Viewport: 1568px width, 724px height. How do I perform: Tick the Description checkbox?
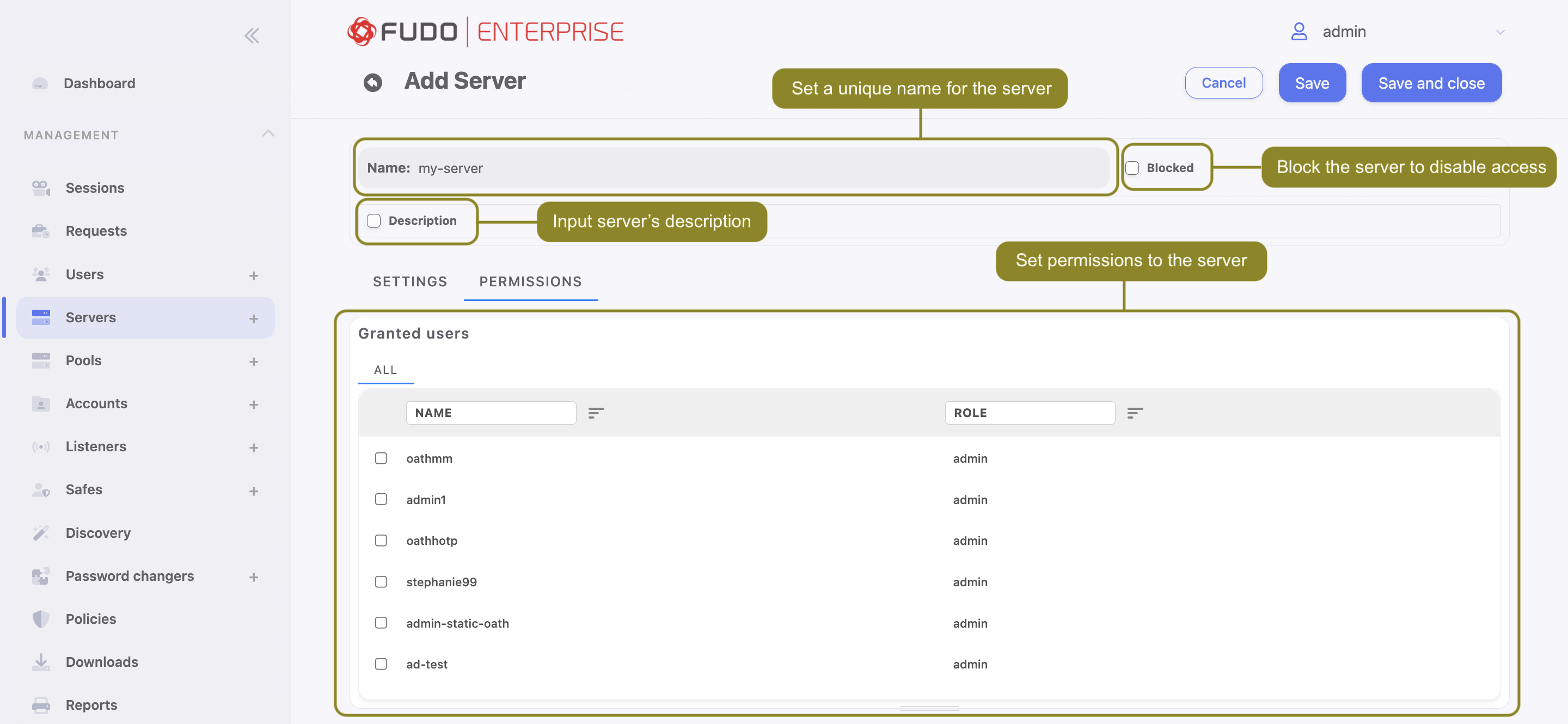373,221
